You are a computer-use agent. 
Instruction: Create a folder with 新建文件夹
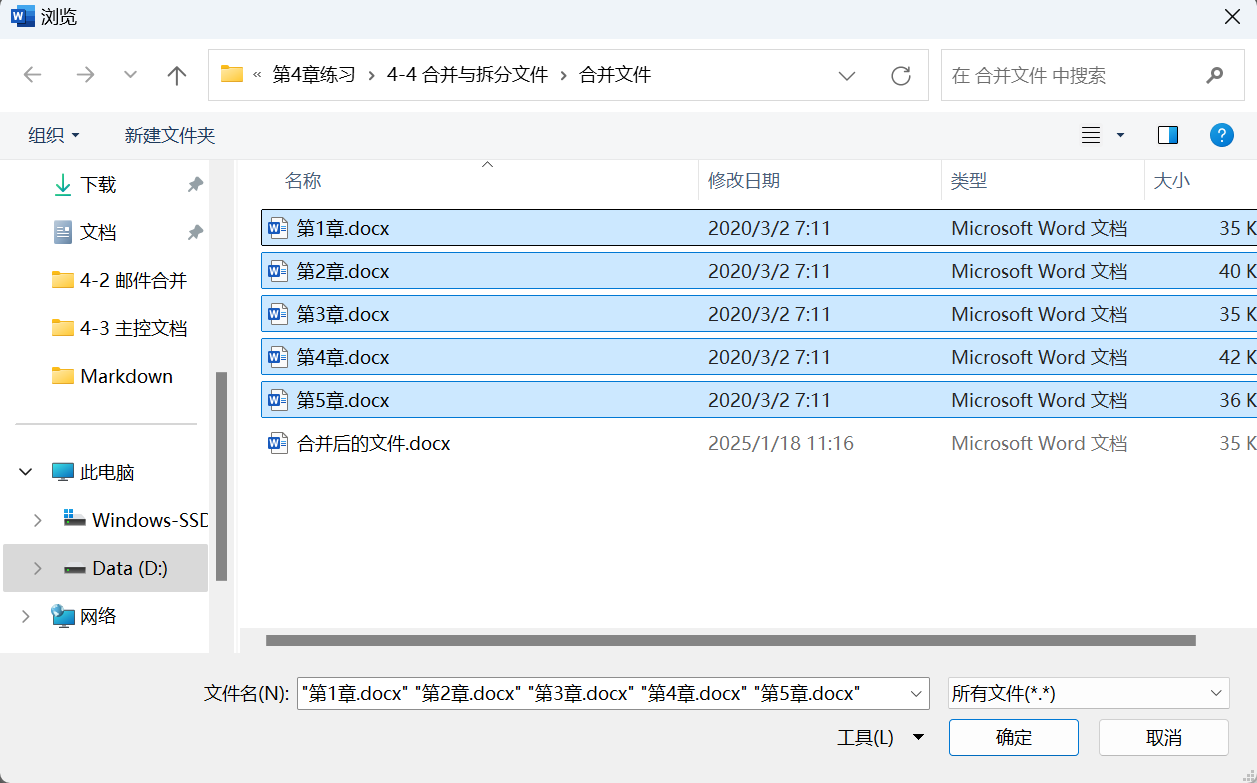[170, 135]
